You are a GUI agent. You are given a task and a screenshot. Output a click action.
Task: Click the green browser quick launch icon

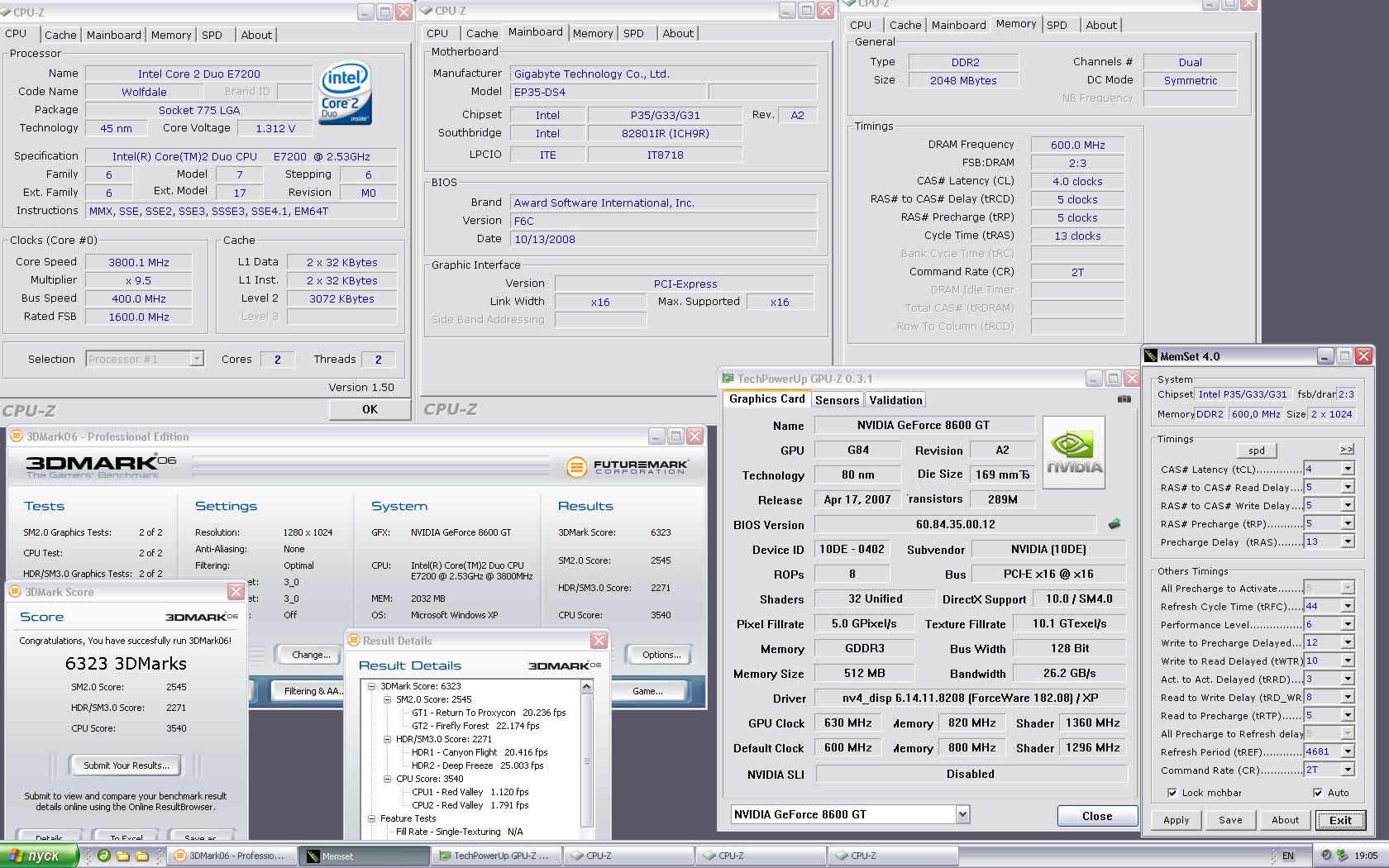click(104, 856)
